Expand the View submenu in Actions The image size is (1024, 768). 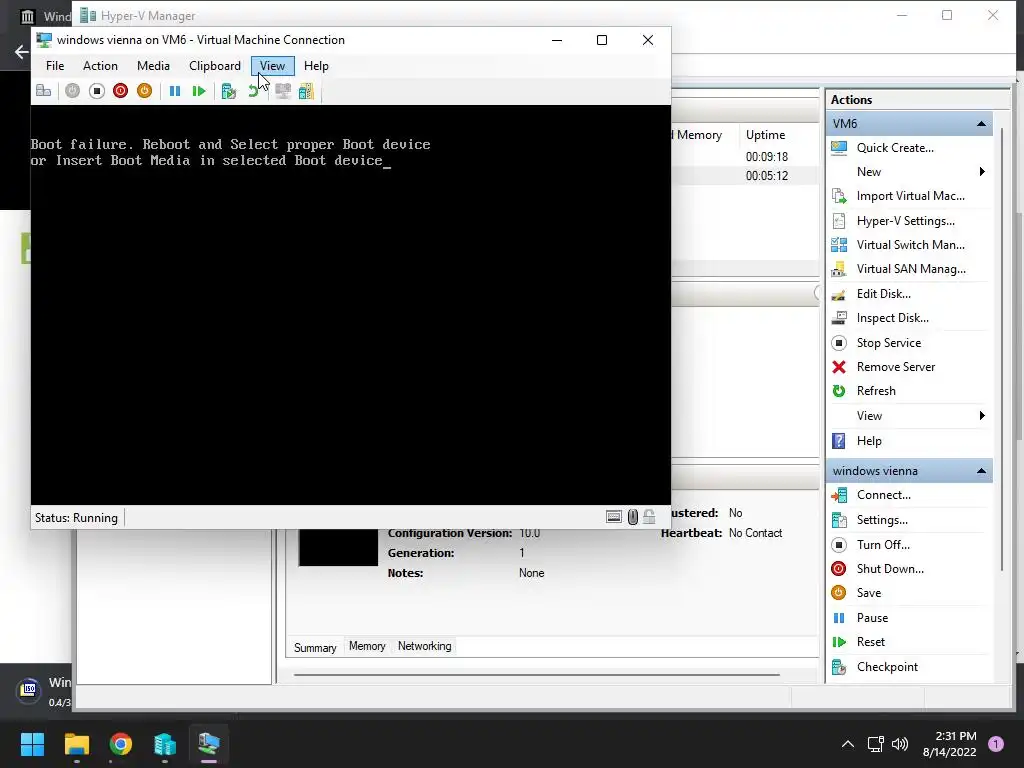pyautogui.click(x=982, y=416)
